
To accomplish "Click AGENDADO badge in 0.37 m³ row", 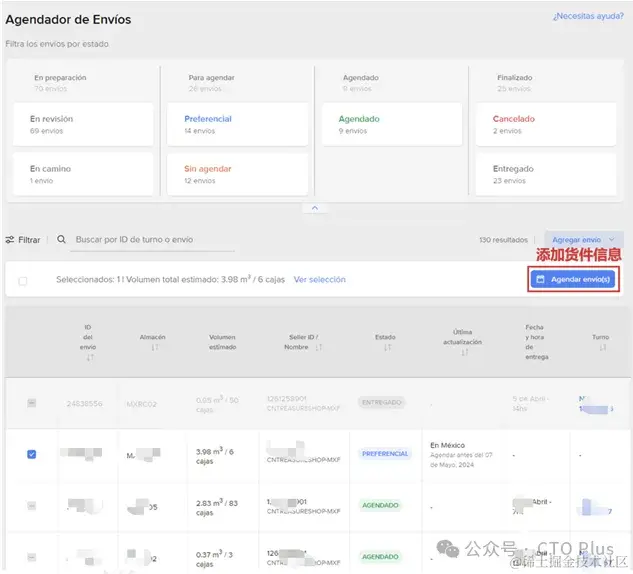I will [x=380, y=557].
